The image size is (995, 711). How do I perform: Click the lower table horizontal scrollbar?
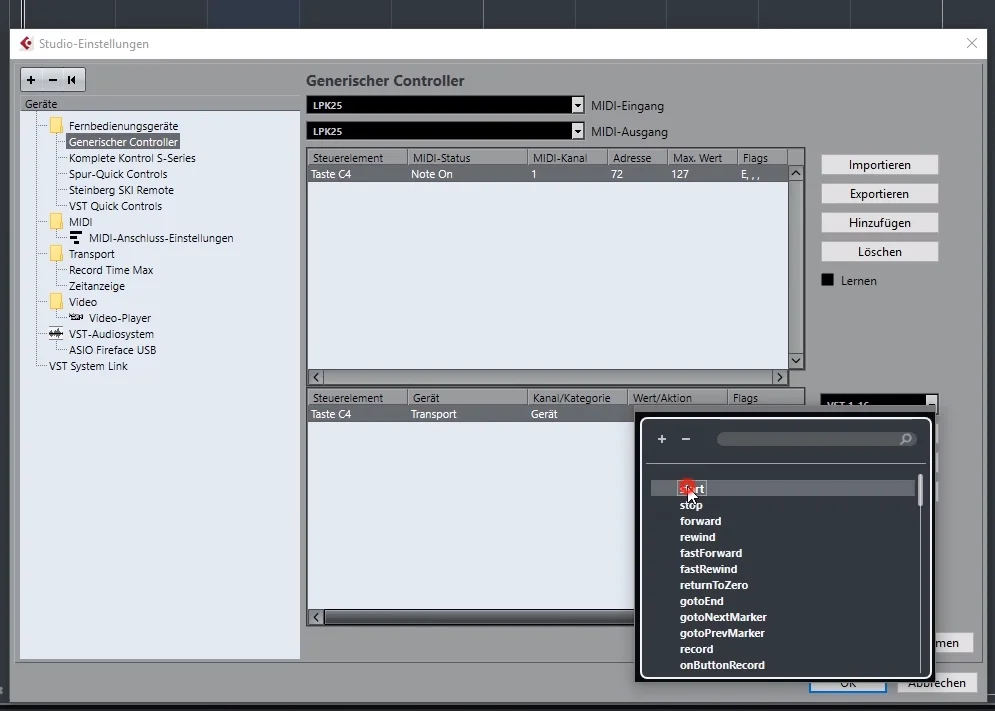pos(479,617)
